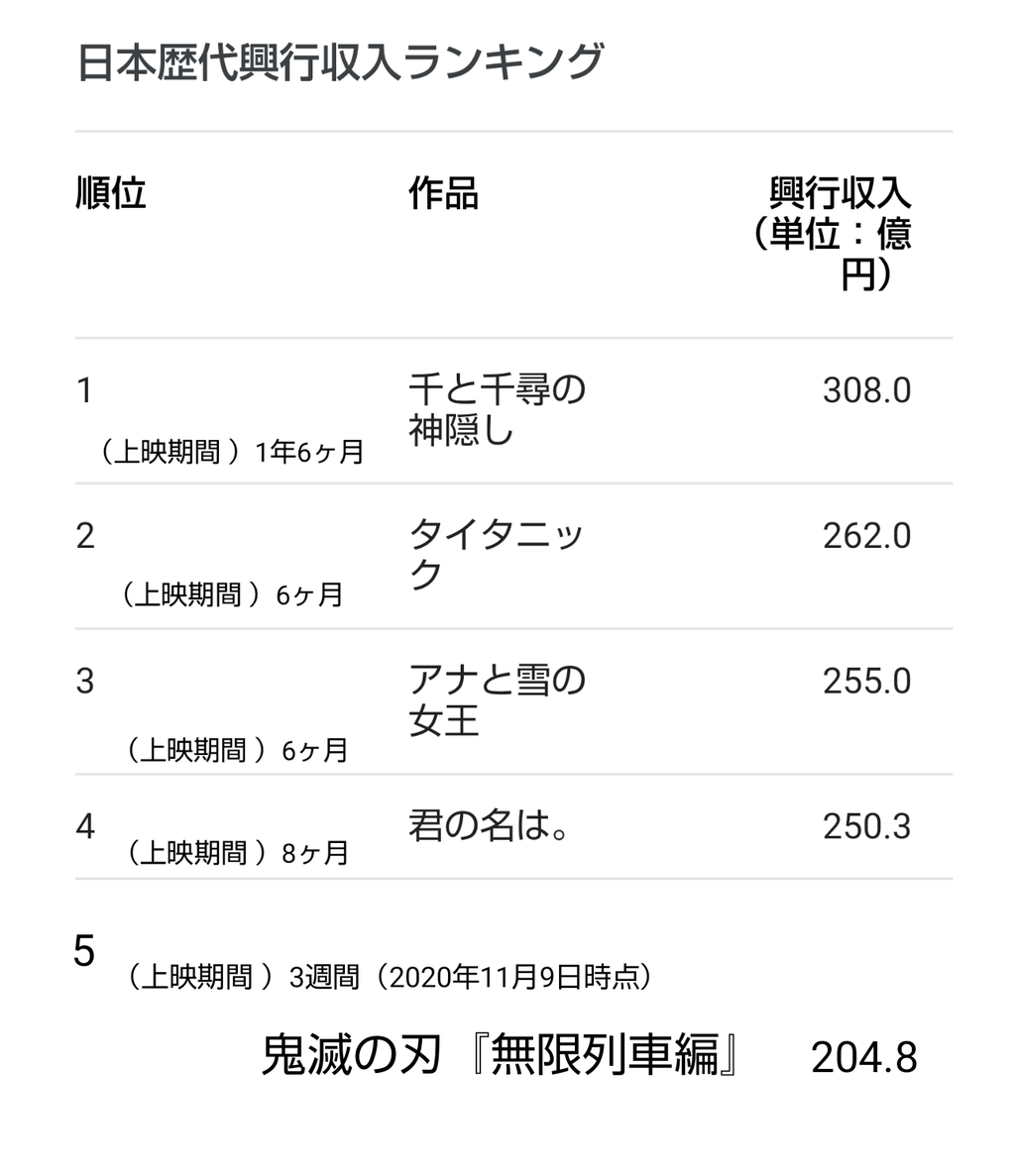The image size is (1015, 1176).
Task: Open the アナと雪の女王 entry
Action: [497, 700]
